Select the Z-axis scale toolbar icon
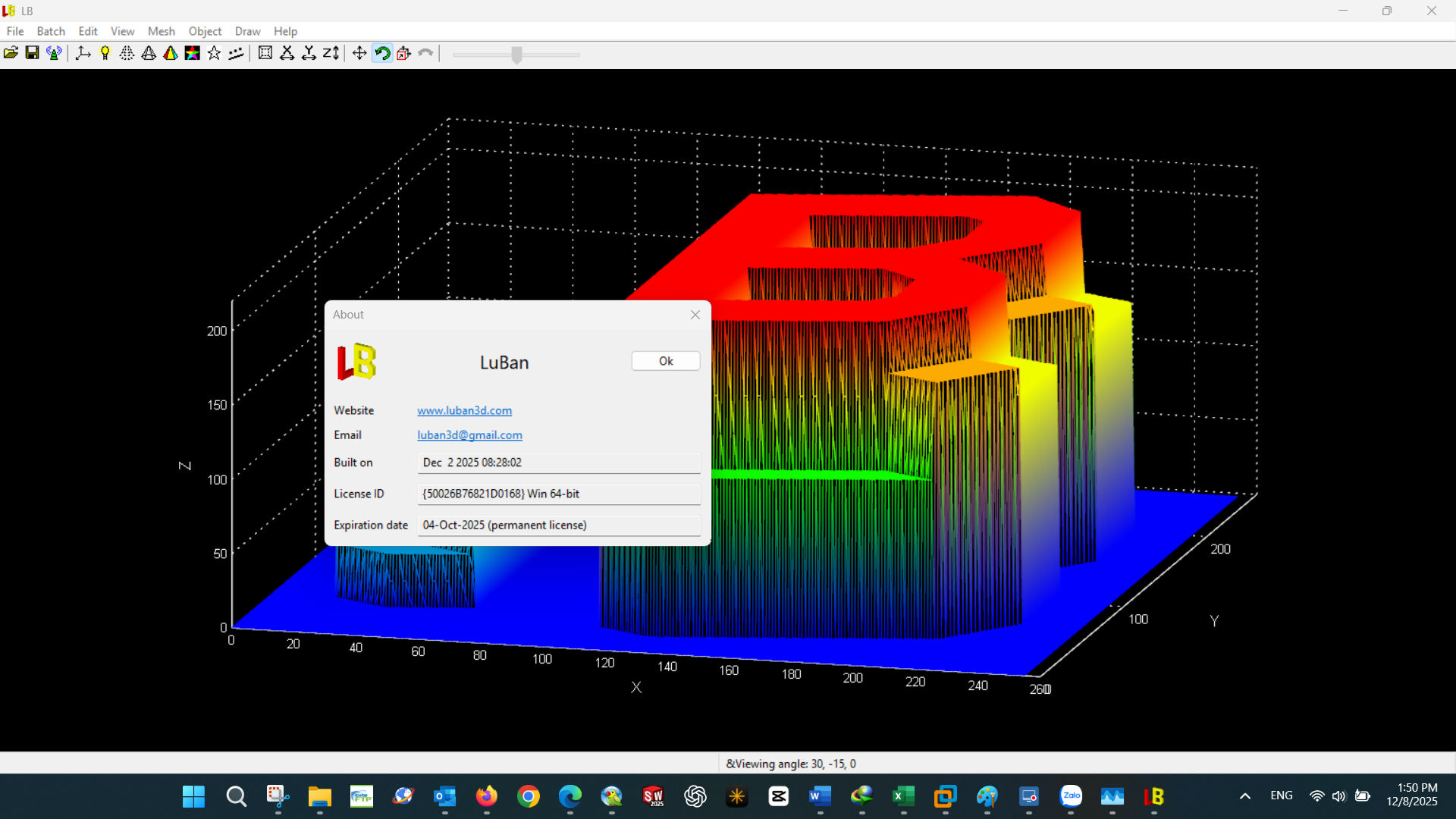This screenshot has height=819, width=1456. click(x=330, y=53)
